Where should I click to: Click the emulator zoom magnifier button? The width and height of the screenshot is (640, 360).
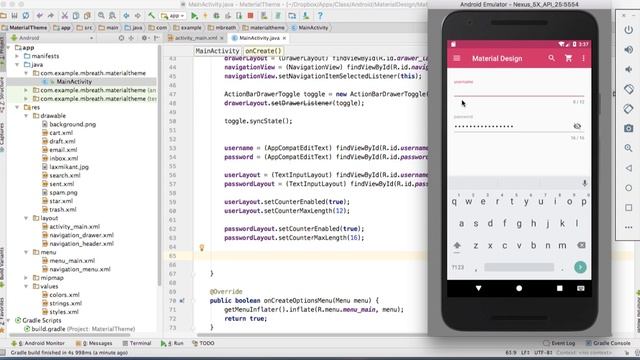(629, 148)
